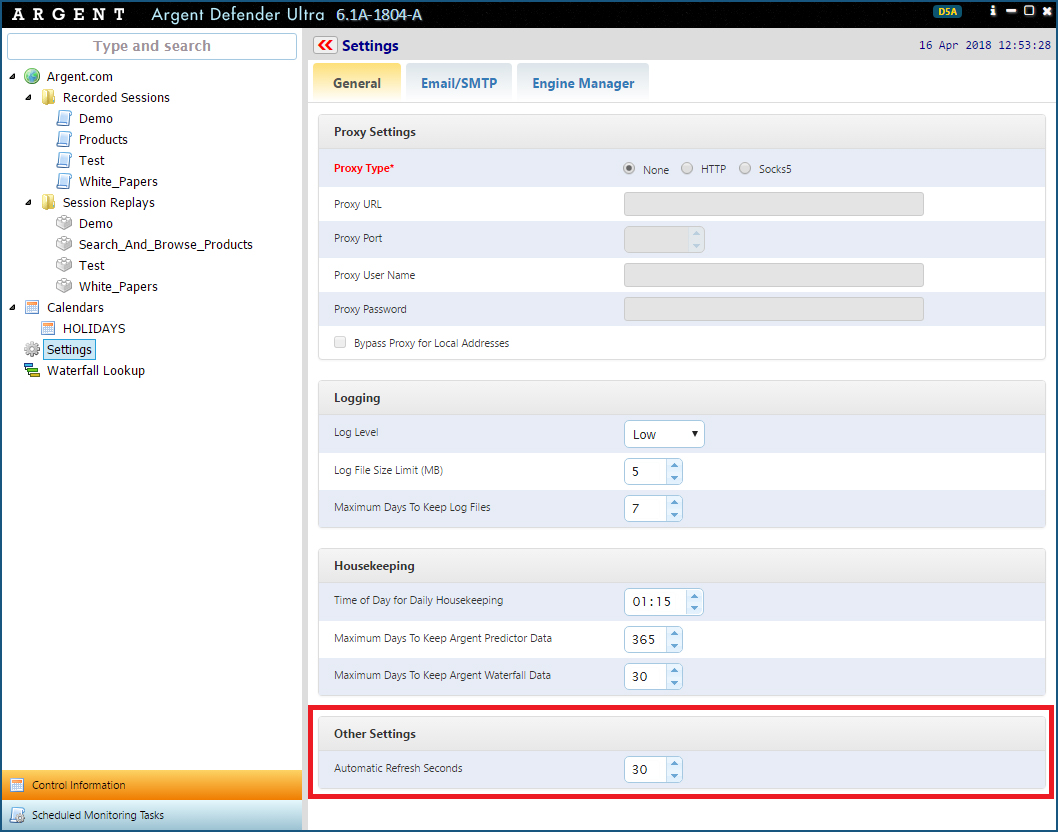Click the DSA badge in title bar

point(946,12)
